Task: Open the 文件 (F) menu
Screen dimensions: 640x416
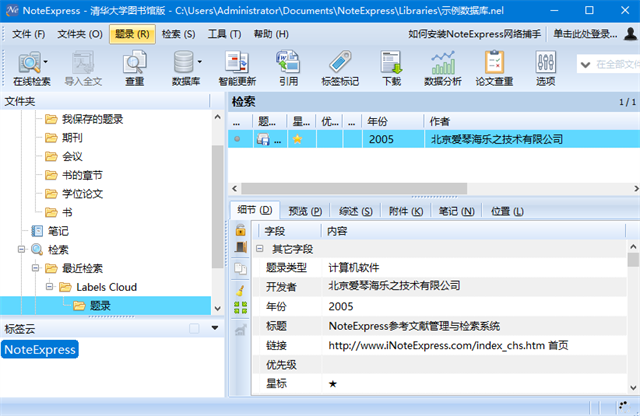Action: click(x=29, y=34)
